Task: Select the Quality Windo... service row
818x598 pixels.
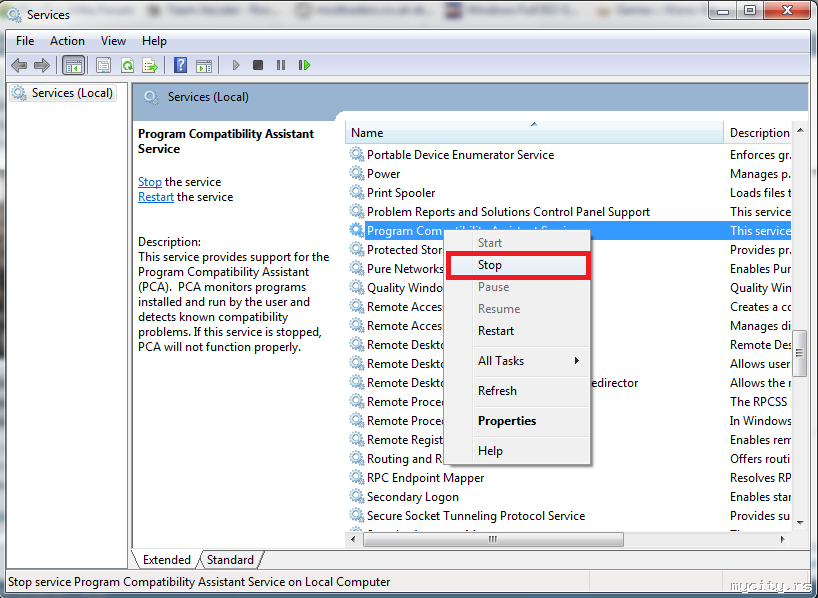Action: (404, 288)
